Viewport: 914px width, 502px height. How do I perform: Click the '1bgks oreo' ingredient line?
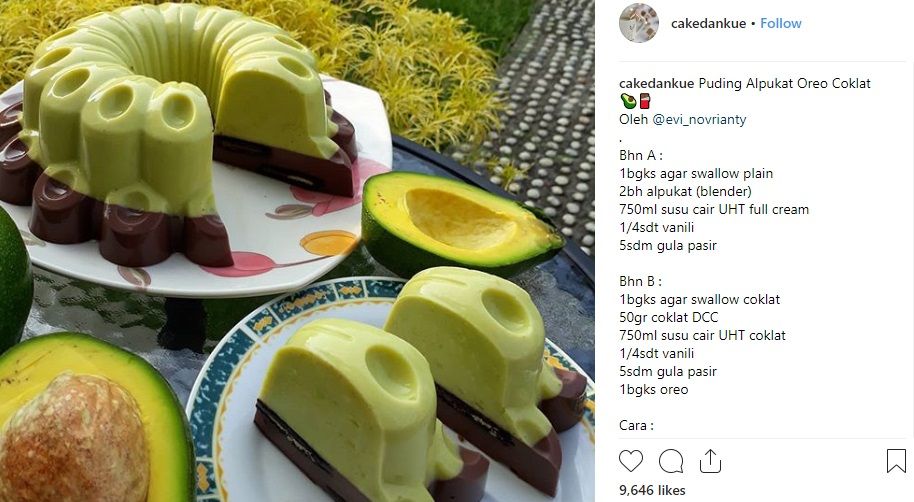(x=653, y=389)
